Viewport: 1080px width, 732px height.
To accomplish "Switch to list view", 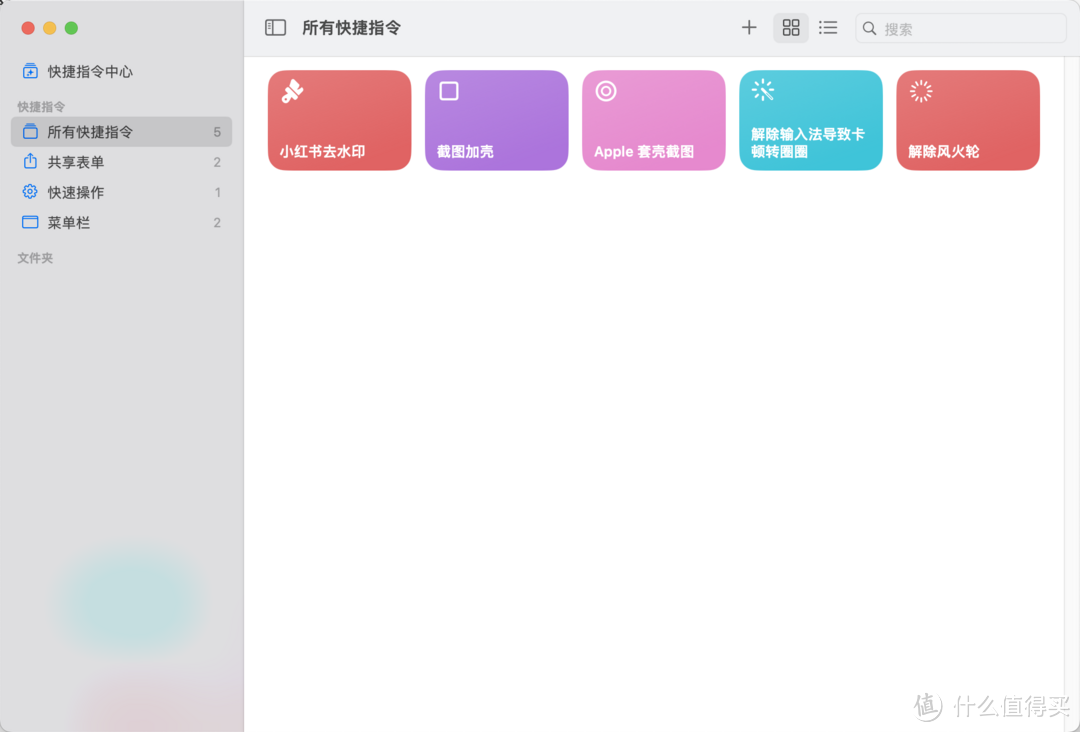I will 828,28.
